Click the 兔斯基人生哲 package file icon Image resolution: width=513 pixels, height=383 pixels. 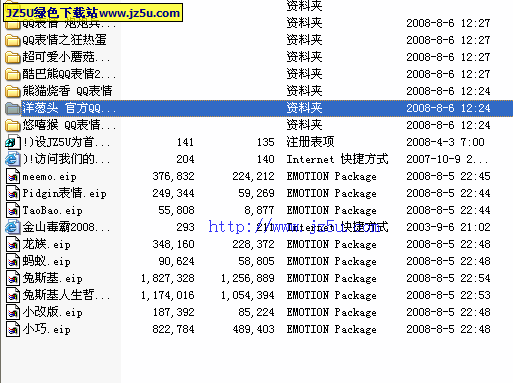pos(13,295)
